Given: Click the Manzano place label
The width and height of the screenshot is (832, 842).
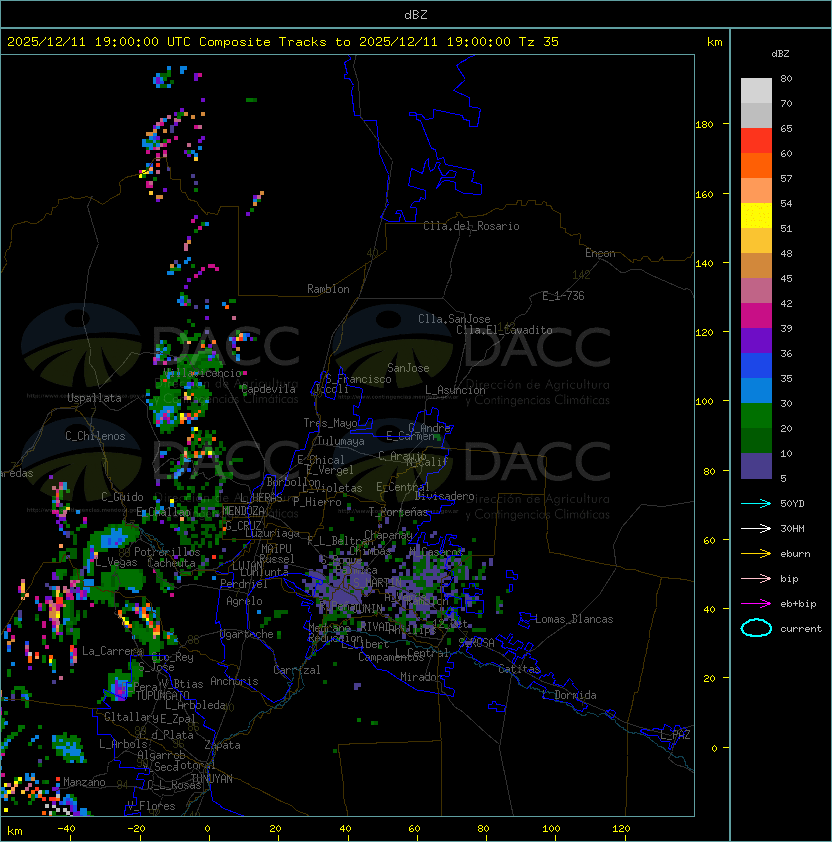Looking at the screenshot, I should point(84,782).
